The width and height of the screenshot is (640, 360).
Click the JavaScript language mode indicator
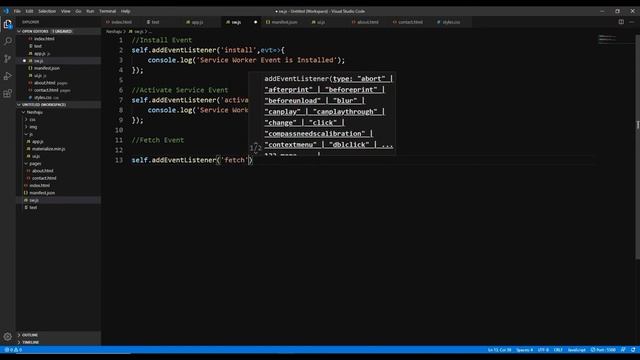coord(576,350)
